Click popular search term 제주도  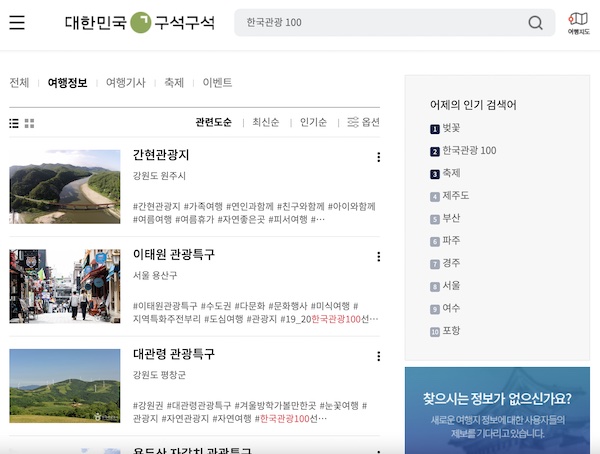(x=455, y=196)
